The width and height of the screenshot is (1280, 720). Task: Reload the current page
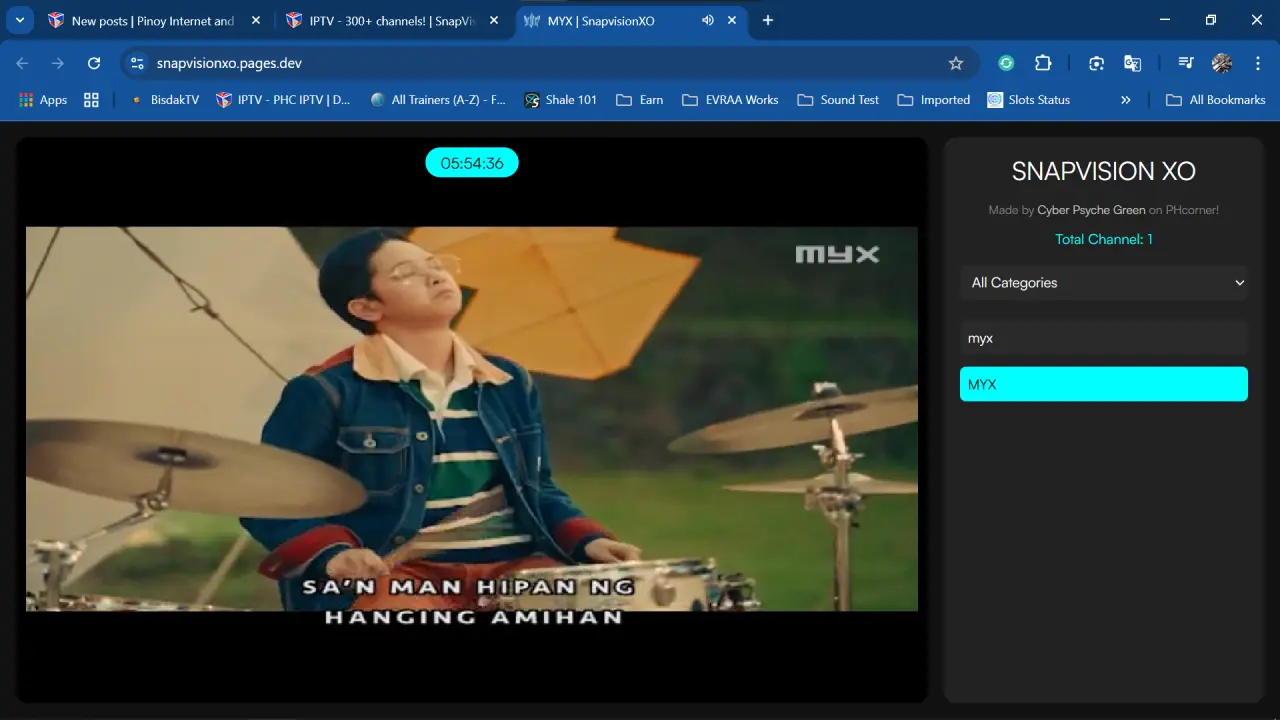pos(94,63)
